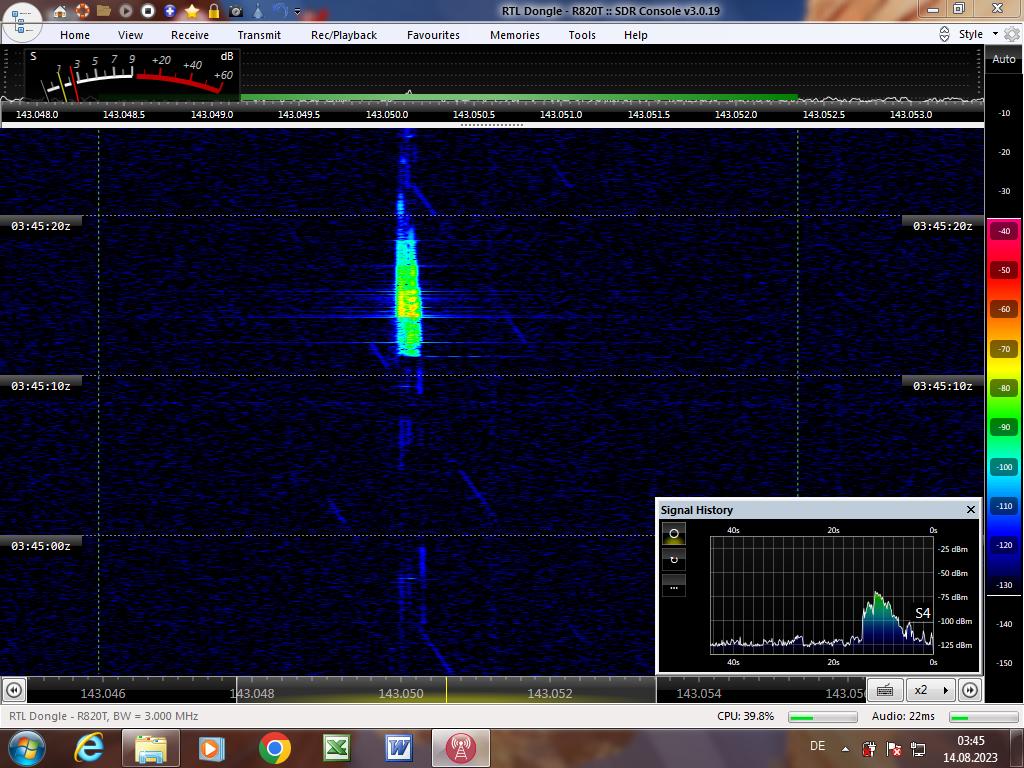This screenshot has height=768, width=1024.
Task: Open the Transmit ribbon tab
Action: pyautogui.click(x=259, y=35)
